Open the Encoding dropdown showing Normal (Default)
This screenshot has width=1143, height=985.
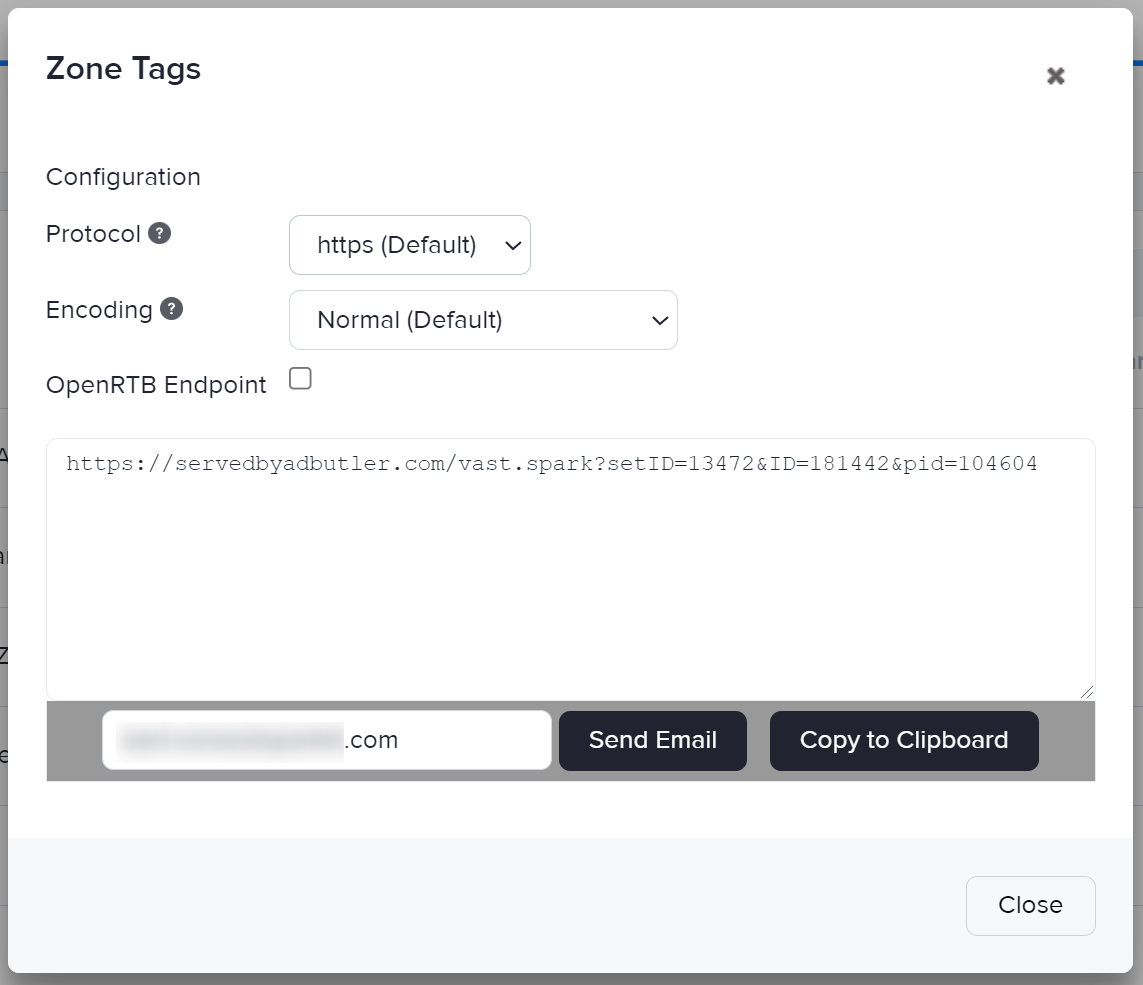[483, 319]
